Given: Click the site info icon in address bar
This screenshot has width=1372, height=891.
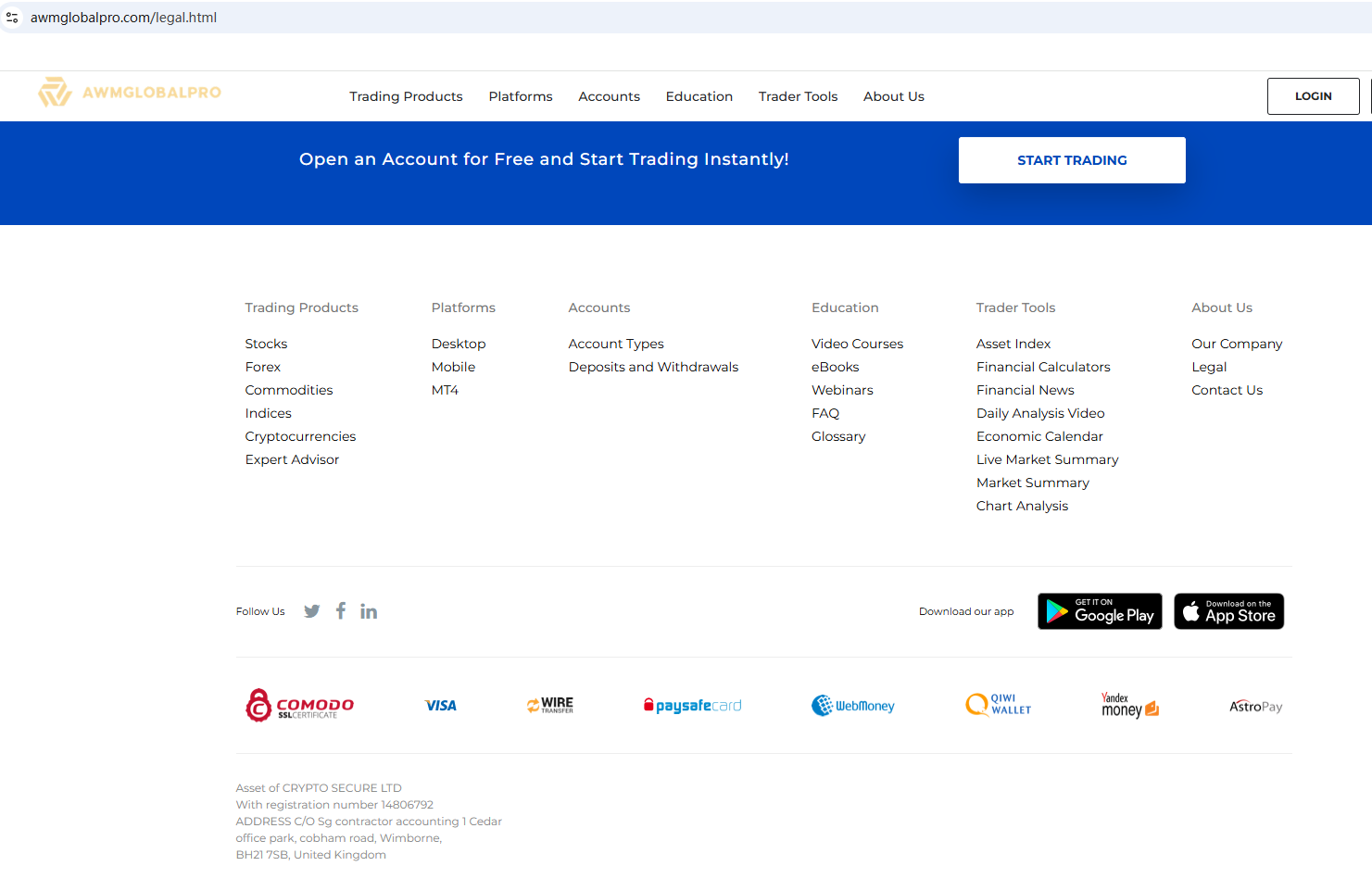Looking at the screenshot, I should [12, 18].
